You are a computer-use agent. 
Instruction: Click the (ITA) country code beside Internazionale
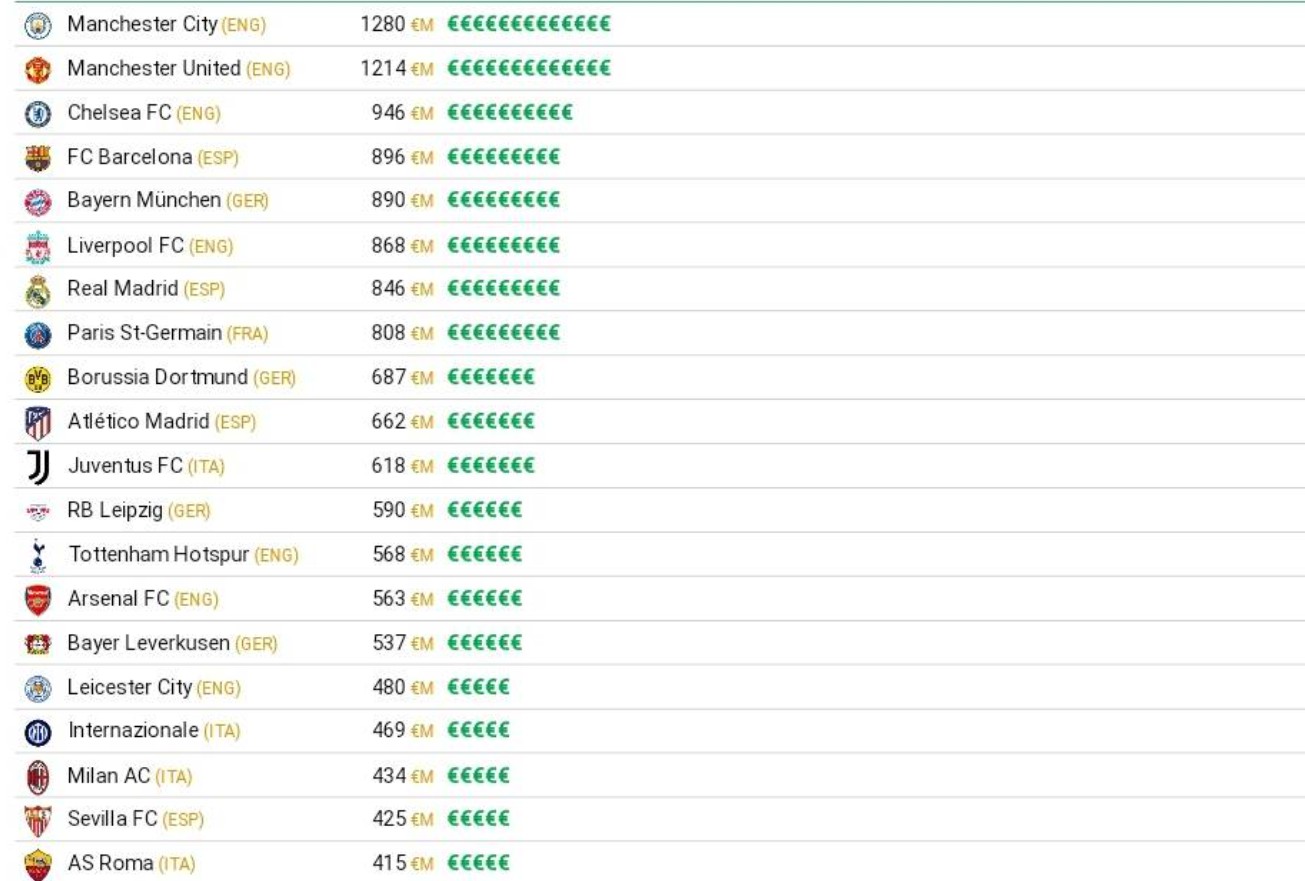tap(222, 733)
